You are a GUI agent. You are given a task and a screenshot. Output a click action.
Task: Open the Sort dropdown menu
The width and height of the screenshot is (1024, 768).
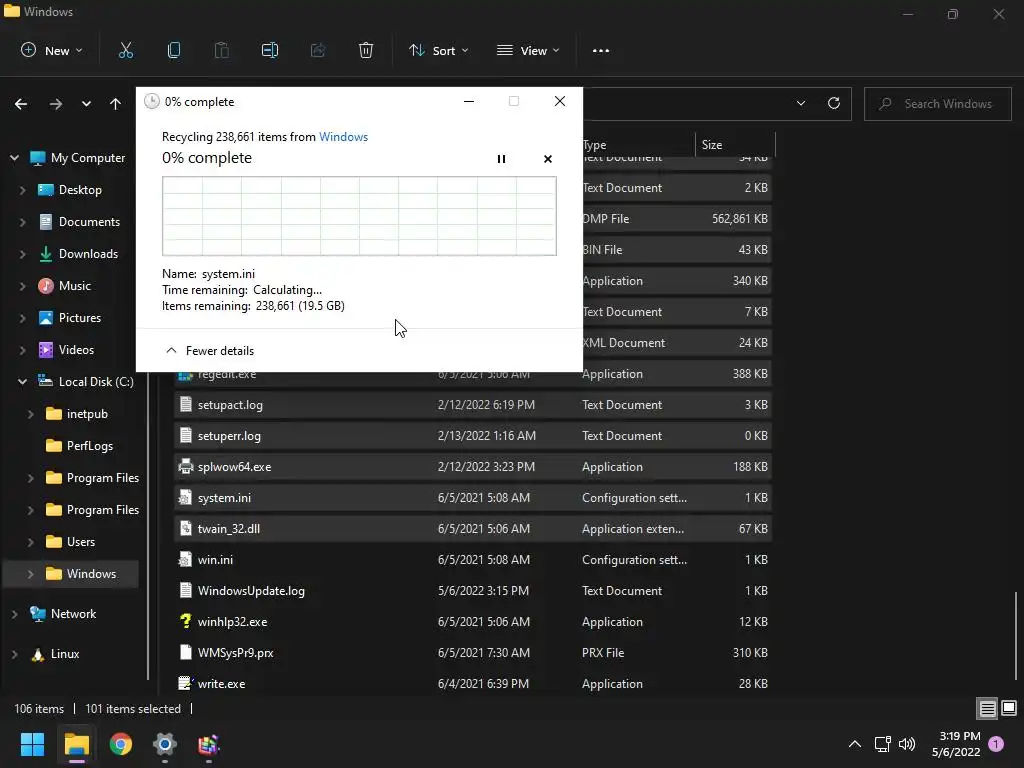[x=438, y=50]
